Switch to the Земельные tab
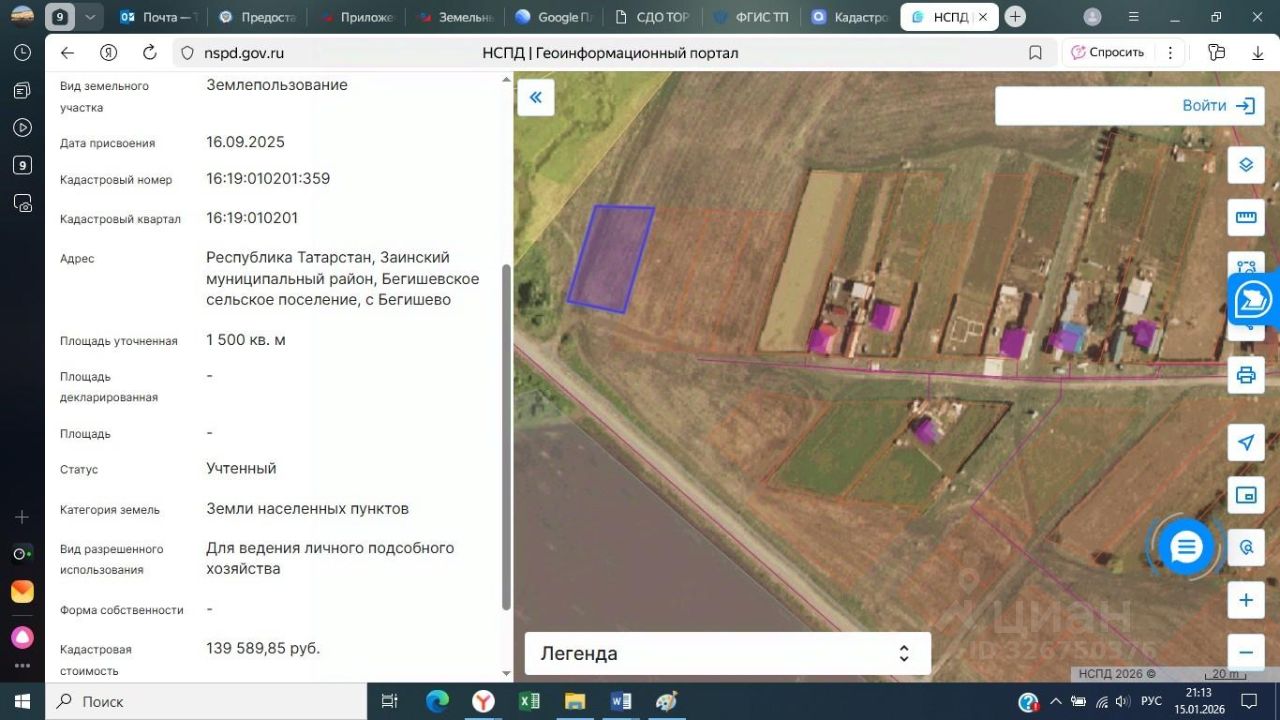 457,17
